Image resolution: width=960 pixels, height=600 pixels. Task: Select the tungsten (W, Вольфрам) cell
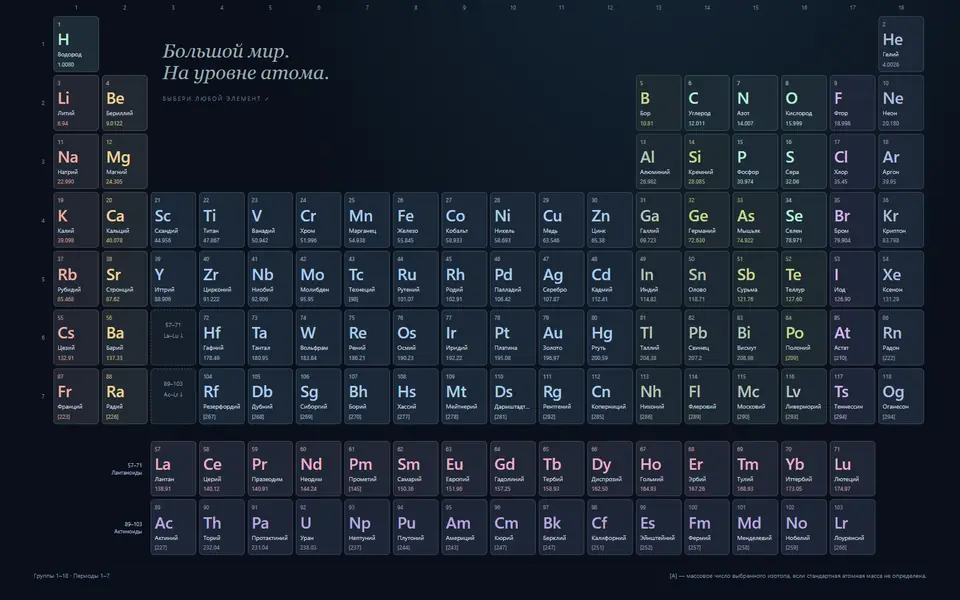point(318,337)
